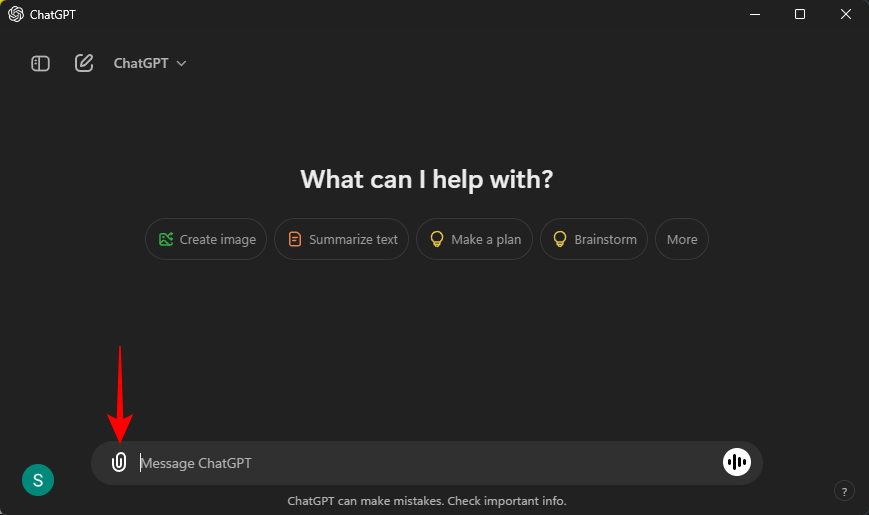Start voice mode with the waveform icon
869x515 pixels.
[737, 462]
